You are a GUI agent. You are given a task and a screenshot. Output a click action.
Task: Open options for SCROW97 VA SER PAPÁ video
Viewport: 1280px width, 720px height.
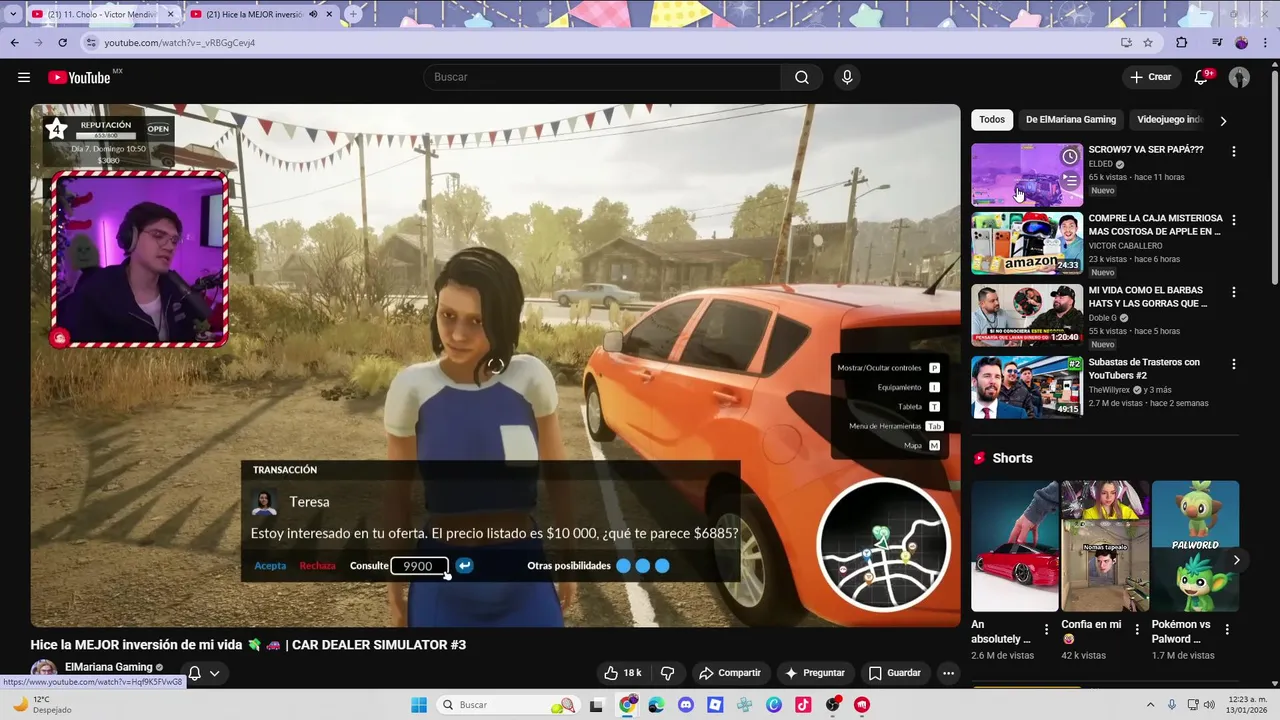point(1233,151)
